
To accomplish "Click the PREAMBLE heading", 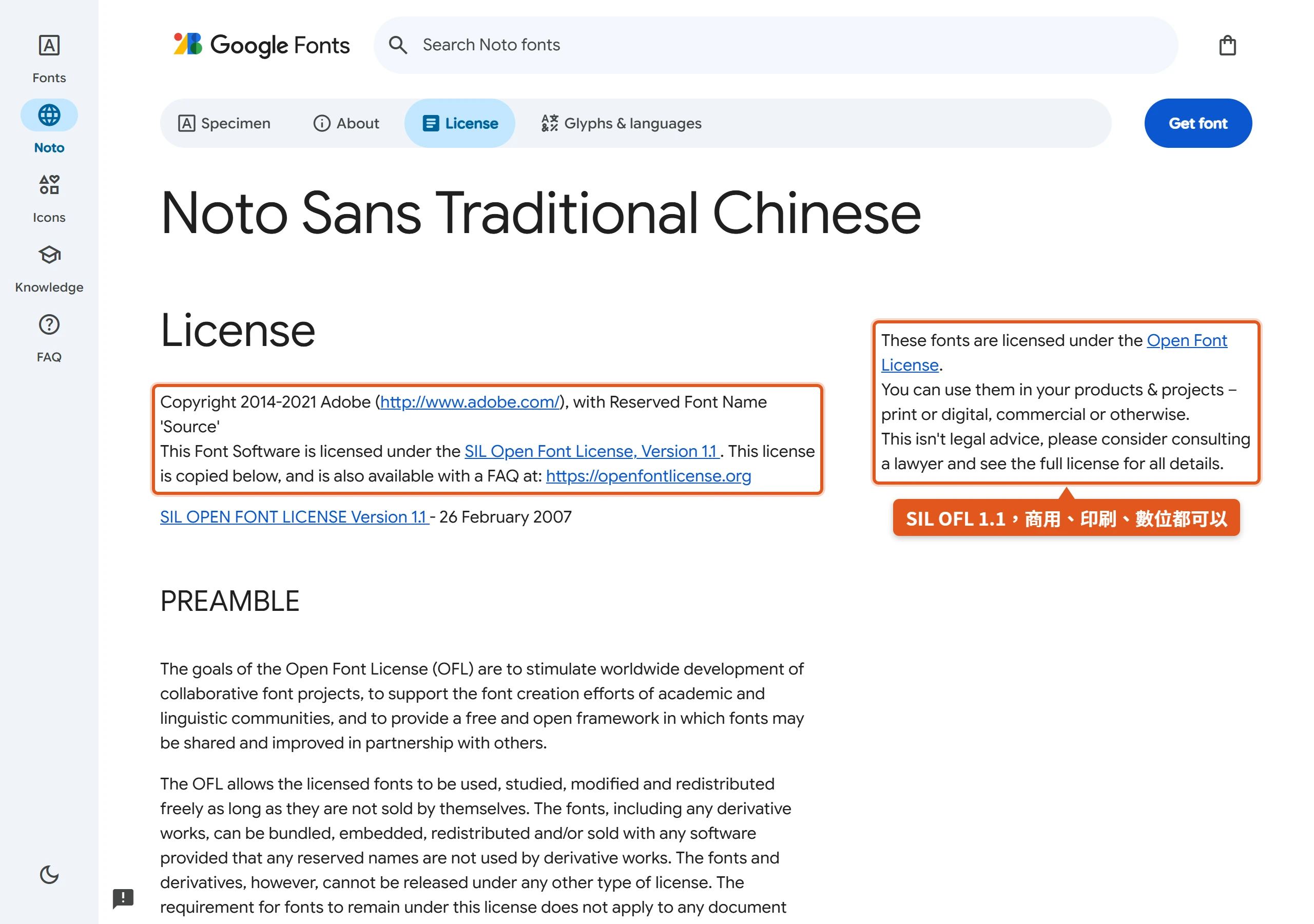I will tap(229, 601).
